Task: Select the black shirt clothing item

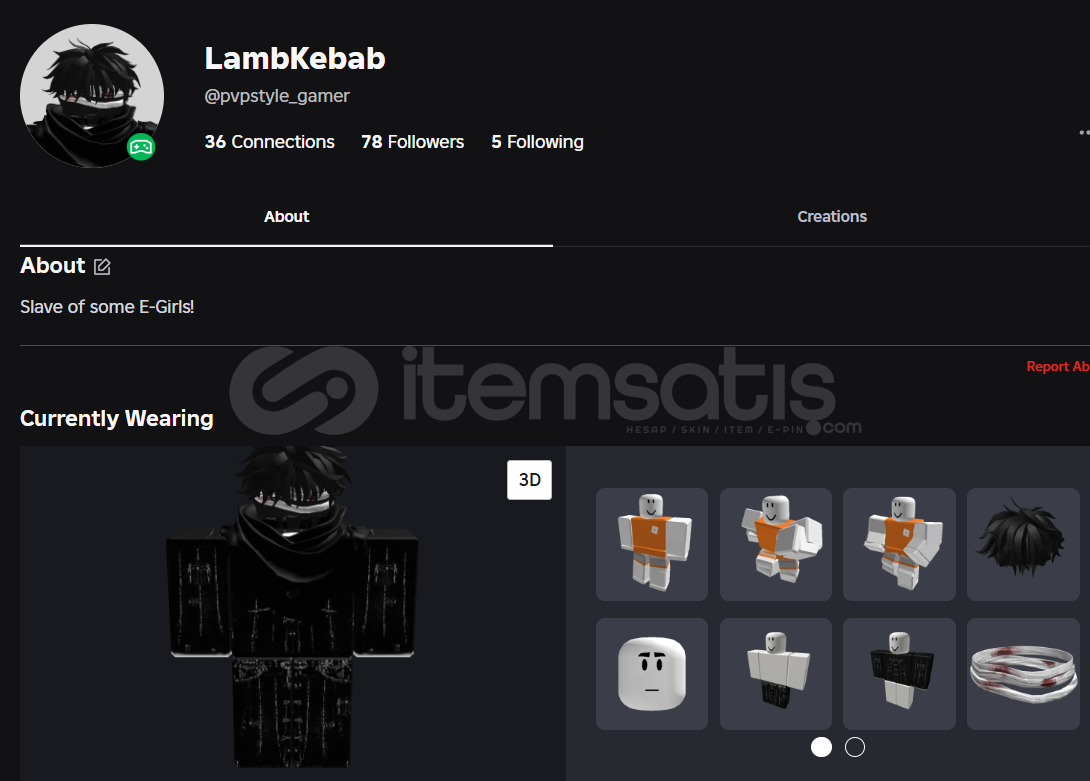Action: 900,674
